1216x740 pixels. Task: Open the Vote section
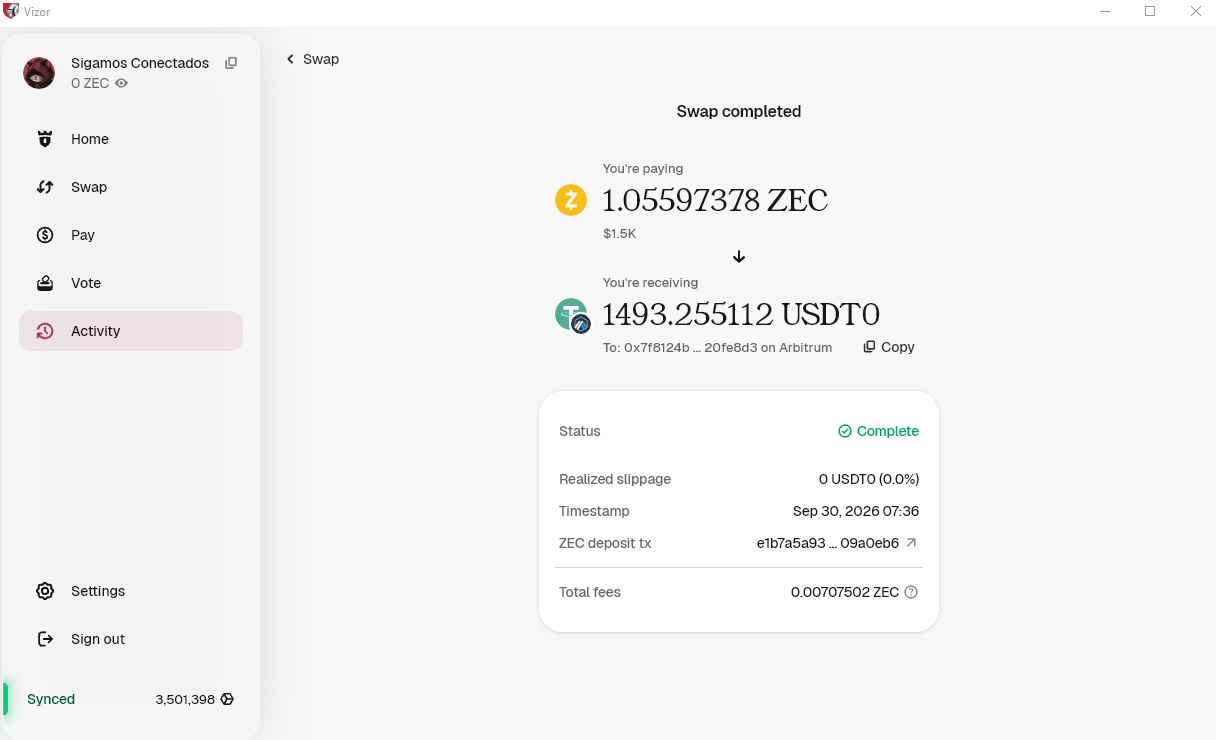pos(131,283)
